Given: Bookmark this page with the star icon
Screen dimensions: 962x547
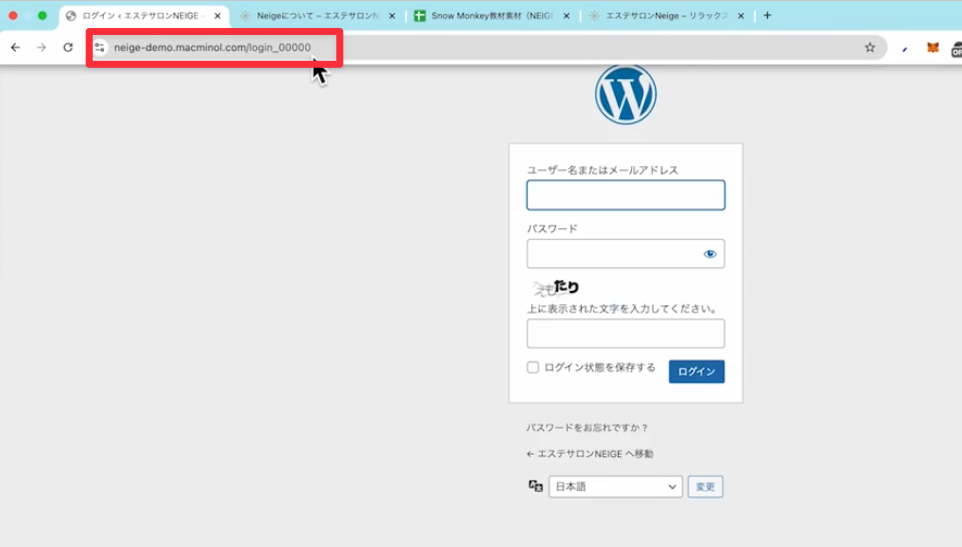Looking at the screenshot, I should pyautogui.click(x=870, y=47).
